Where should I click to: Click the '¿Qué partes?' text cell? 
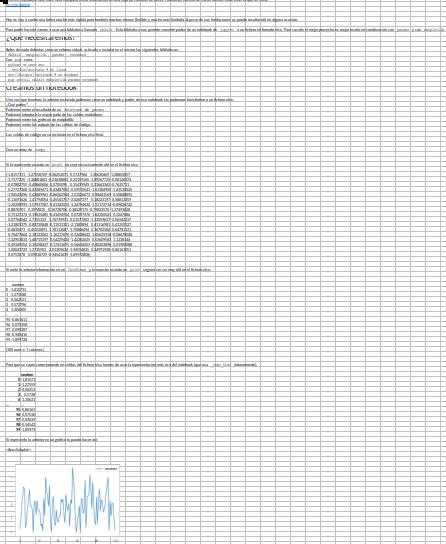pyautogui.click(x=17, y=104)
